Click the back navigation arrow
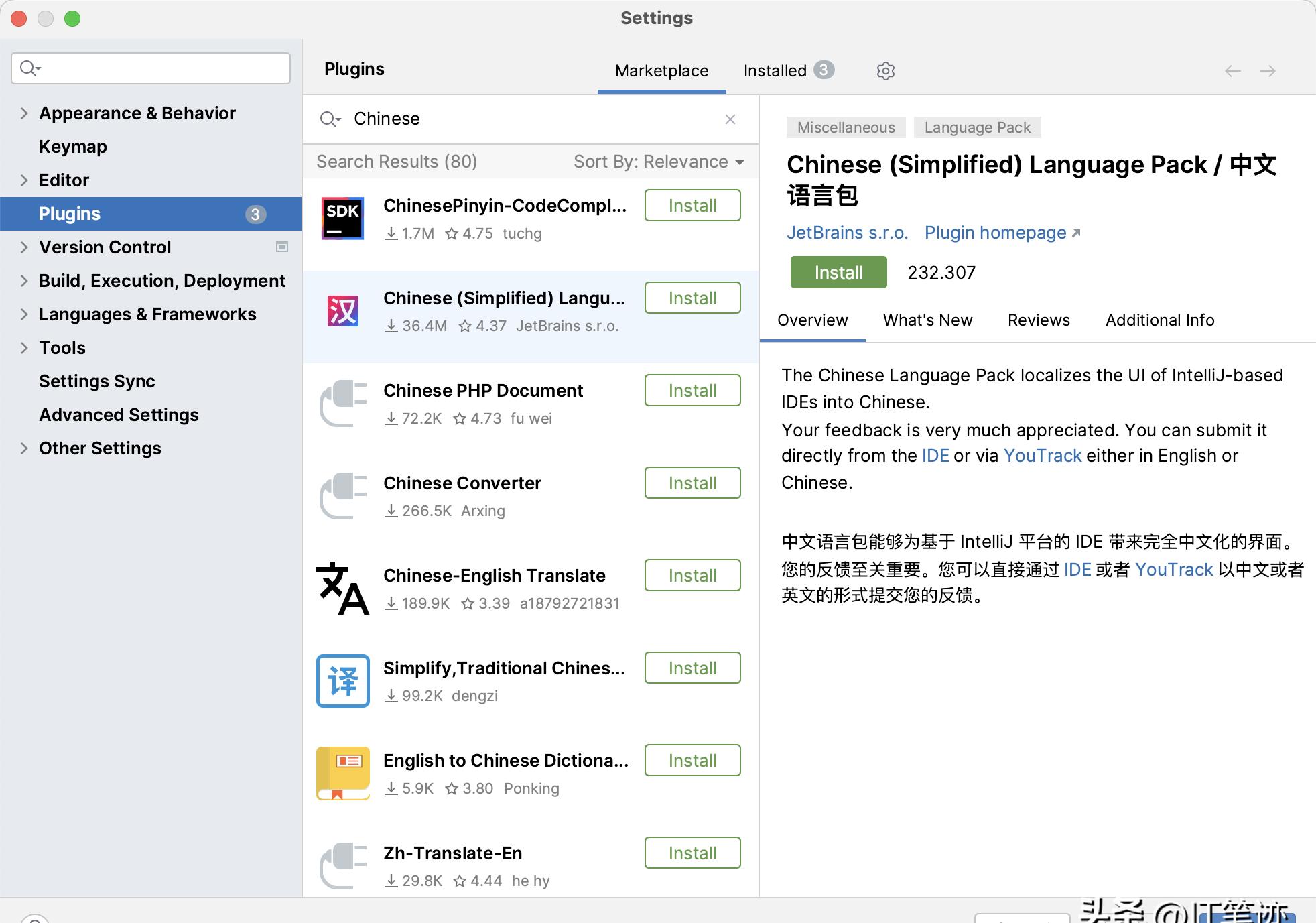1316x923 pixels. (x=1232, y=71)
